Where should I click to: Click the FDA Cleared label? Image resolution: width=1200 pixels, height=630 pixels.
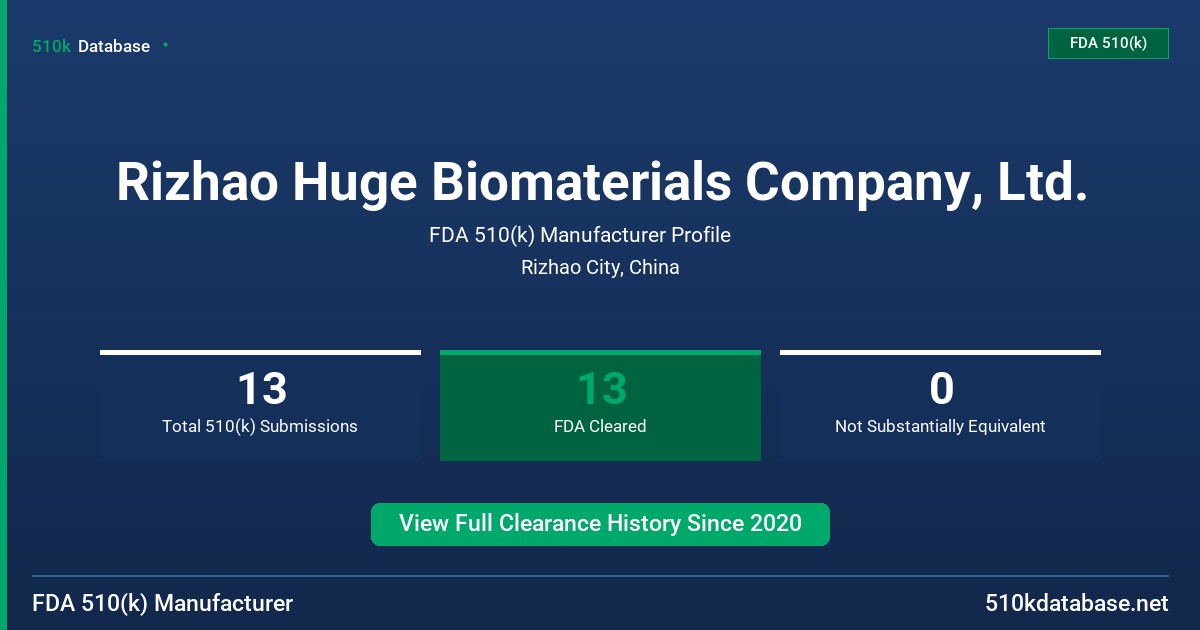pos(600,426)
